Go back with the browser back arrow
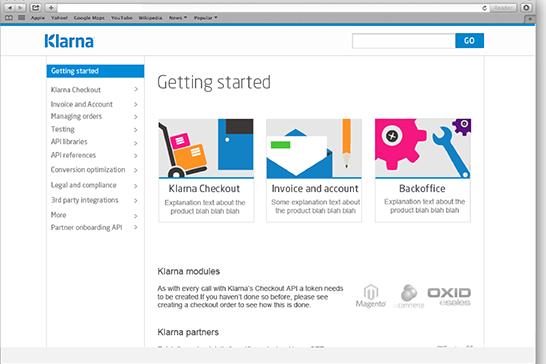The image size is (546, 364). click(x=10, y=8)
